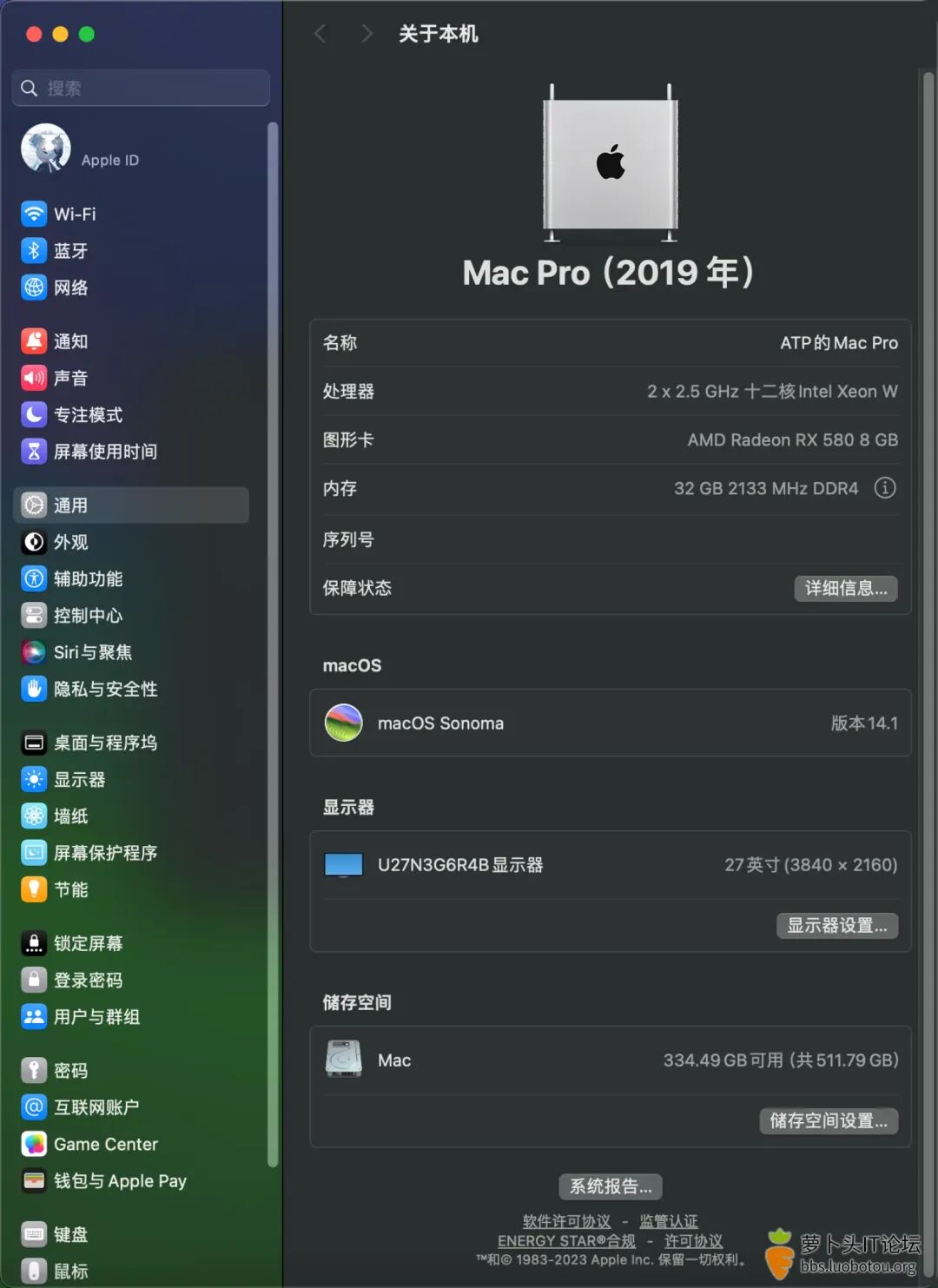Viewport: 938px width, 1288px height.
Task: Select the 通用 (General) sidebar entry
Action: coord(70,505)
